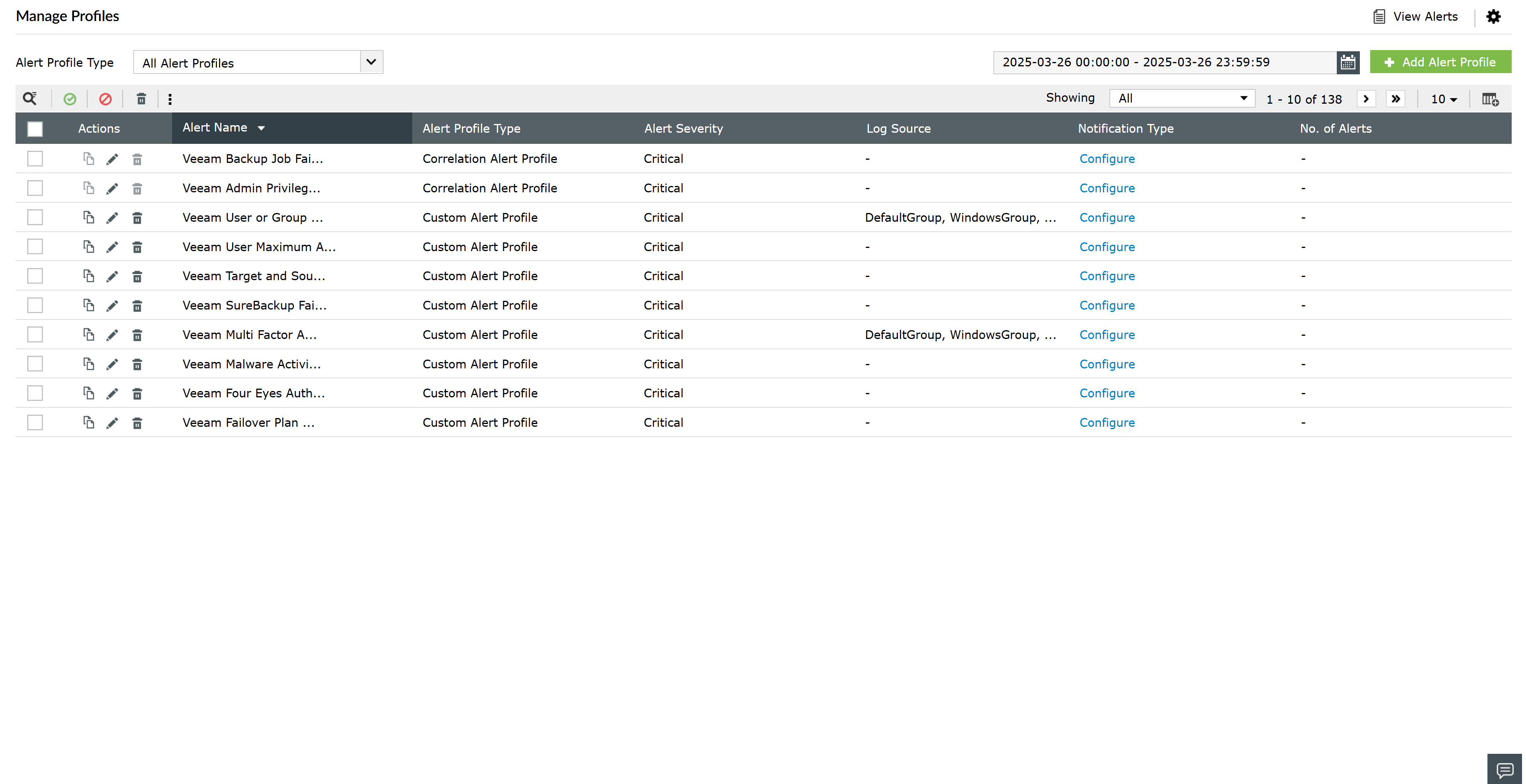Jump to the last page of profiles

pyautogui.click(x=1396, y=98)
